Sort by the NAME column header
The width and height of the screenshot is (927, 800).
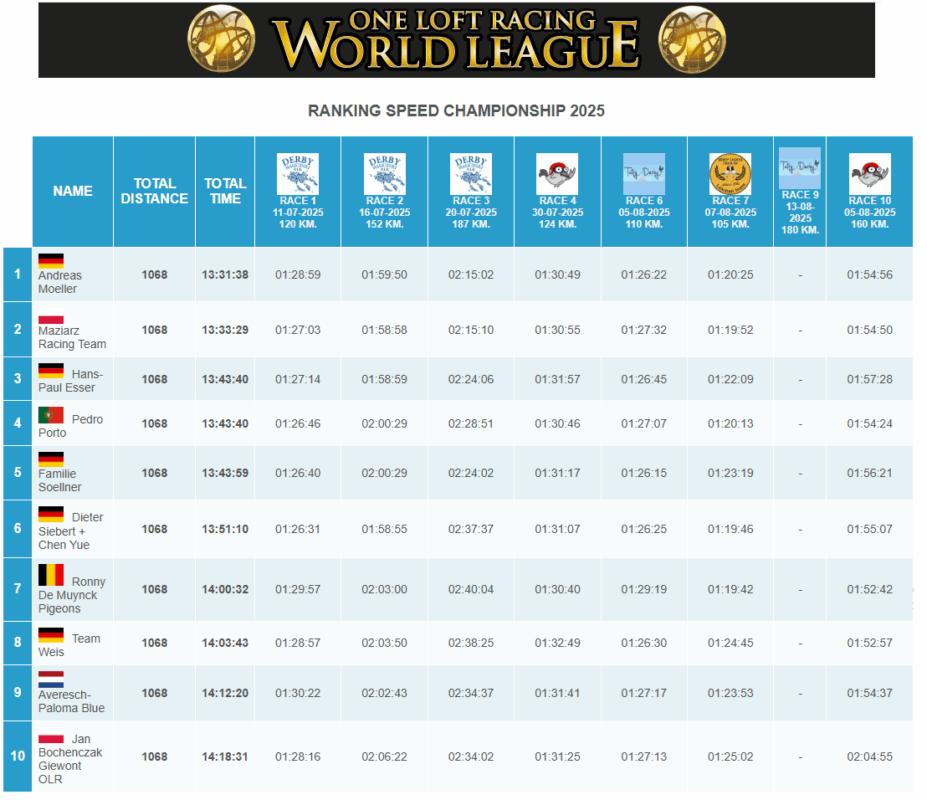pos(73,191)
